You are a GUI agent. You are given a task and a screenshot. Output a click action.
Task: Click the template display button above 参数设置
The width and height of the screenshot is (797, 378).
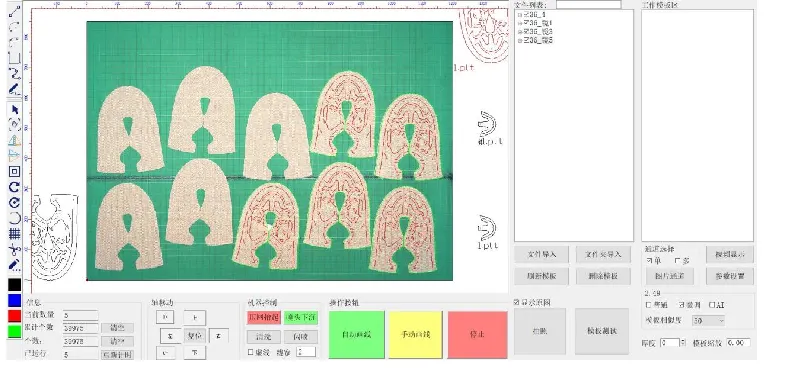[x=729, y=255]
